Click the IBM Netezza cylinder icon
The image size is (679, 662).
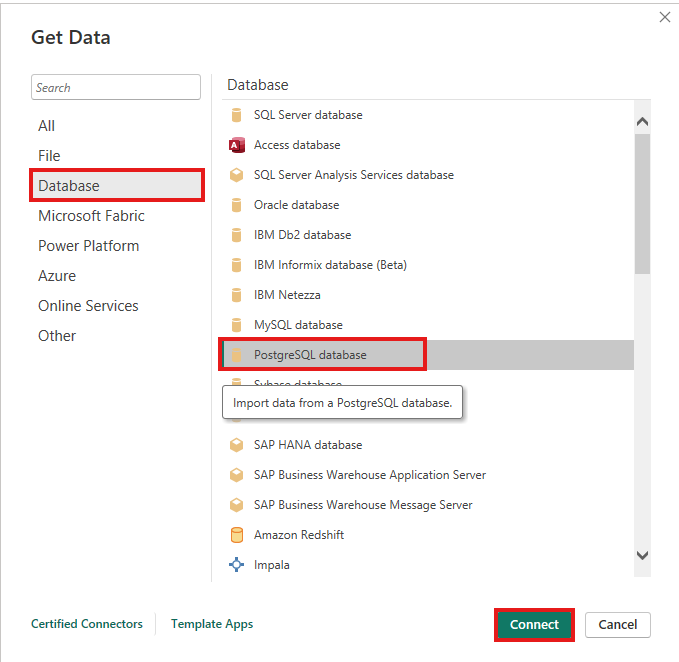click(236, 295)
